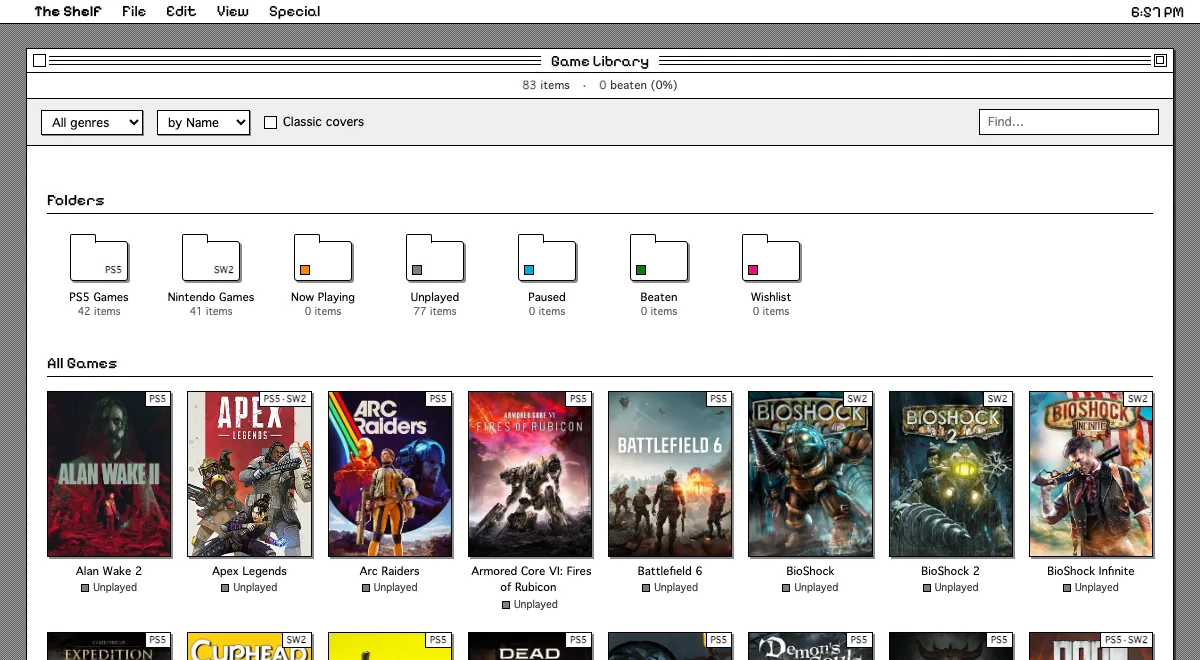This screenshot has width=1200, height=660.
Task: Click the Alan Wake 2 title text
Action: pyautogui.click(x=109, y=571)
